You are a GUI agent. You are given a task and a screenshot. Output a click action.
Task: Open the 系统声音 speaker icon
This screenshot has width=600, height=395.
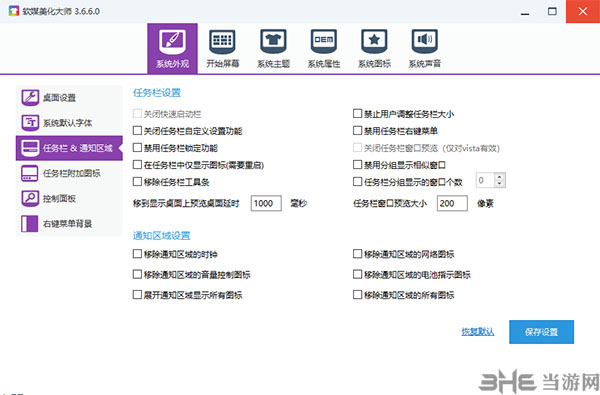pos(425,42)
